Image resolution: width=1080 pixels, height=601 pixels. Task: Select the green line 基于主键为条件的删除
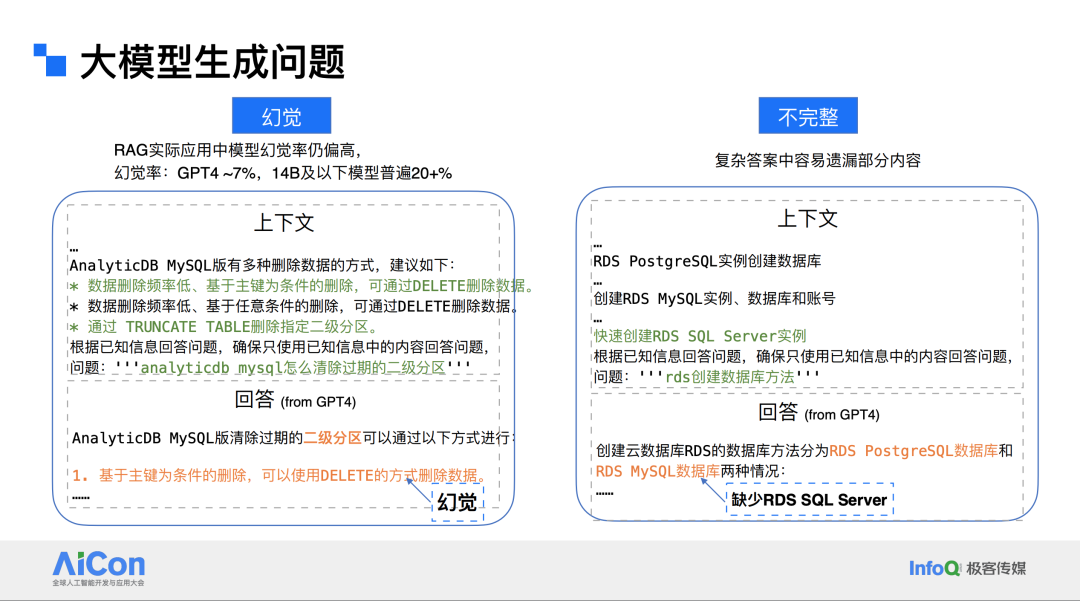(x=302, y=286)
